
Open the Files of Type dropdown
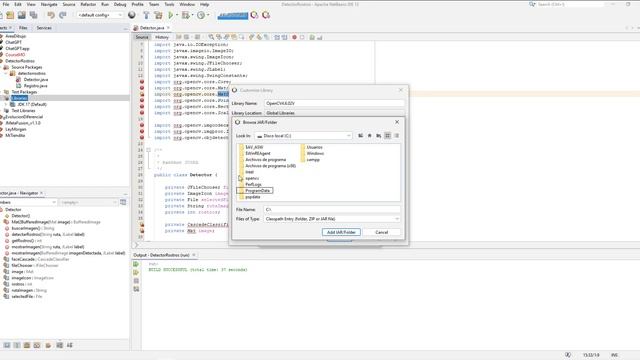click(332, 219)
